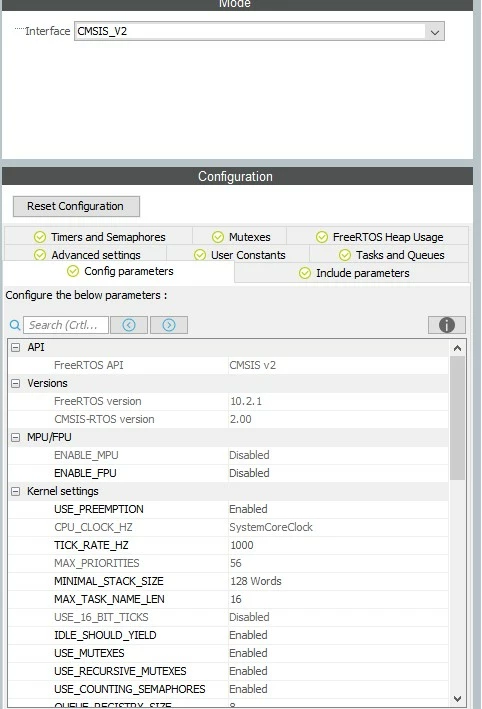Click the parameter search field
Image resolution: width=482 pixels, height=709 pixels.
coord(66,325)
